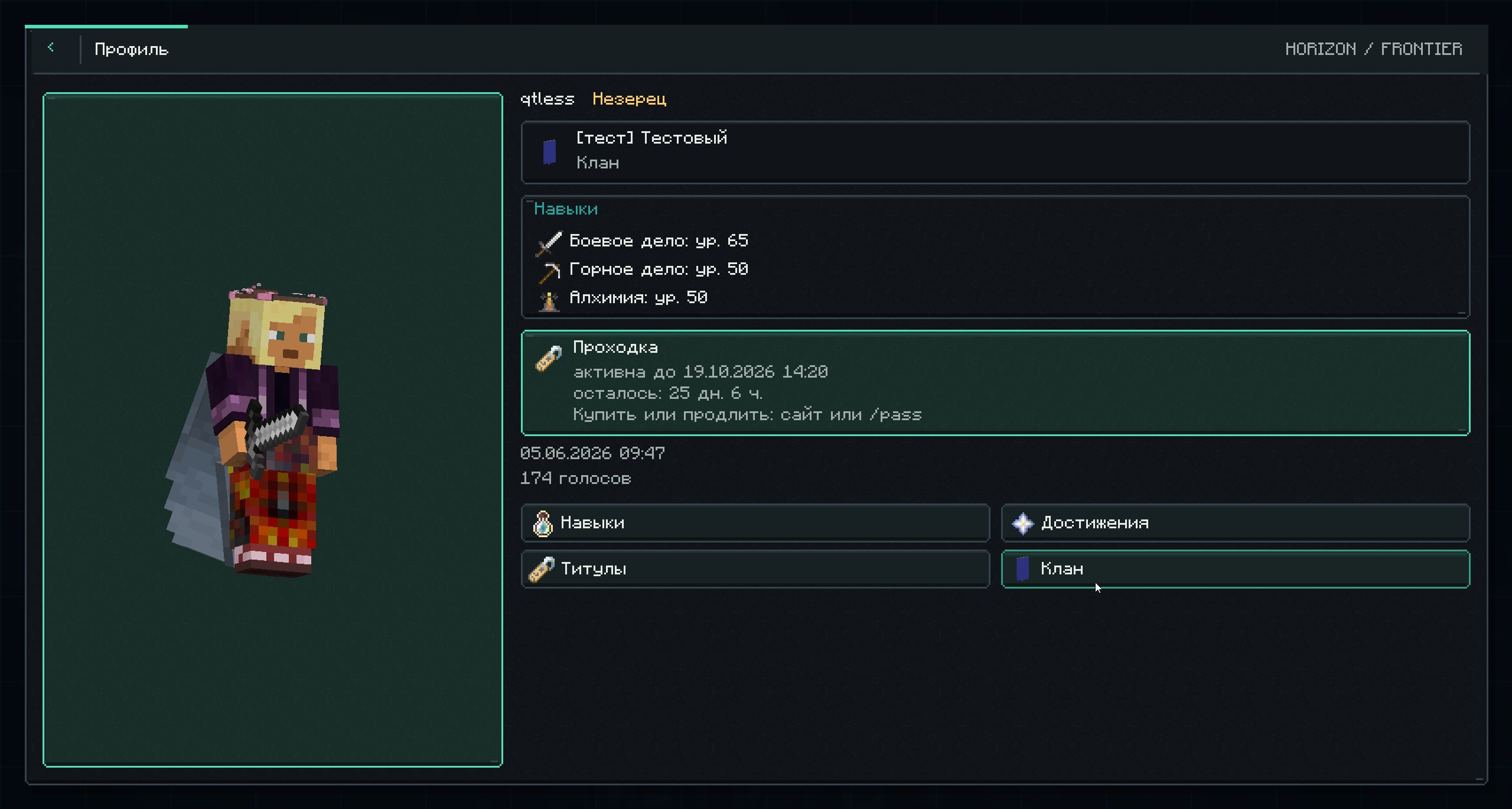
Task: Click the HORIZON / FRONTIER header label
Action: point(1374,48)
